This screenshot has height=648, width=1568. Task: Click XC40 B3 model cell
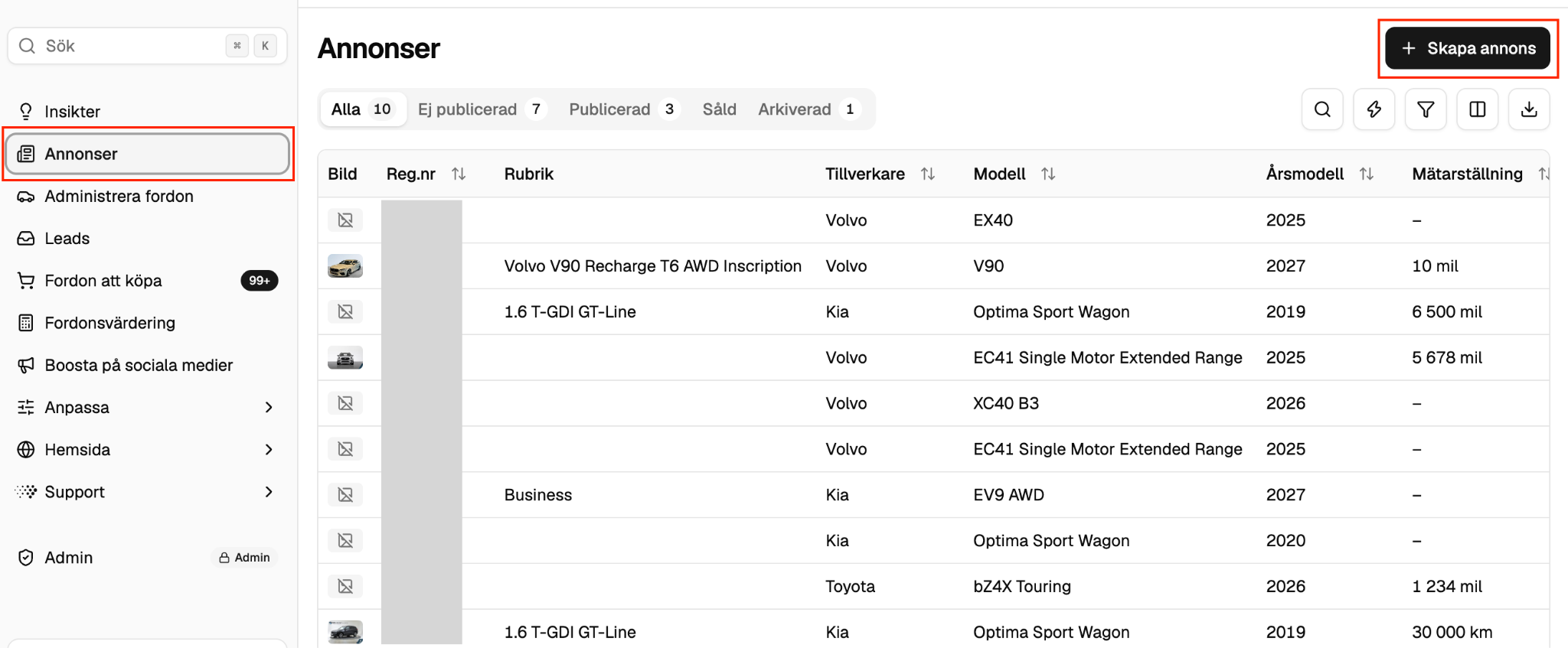[1006, 403]
